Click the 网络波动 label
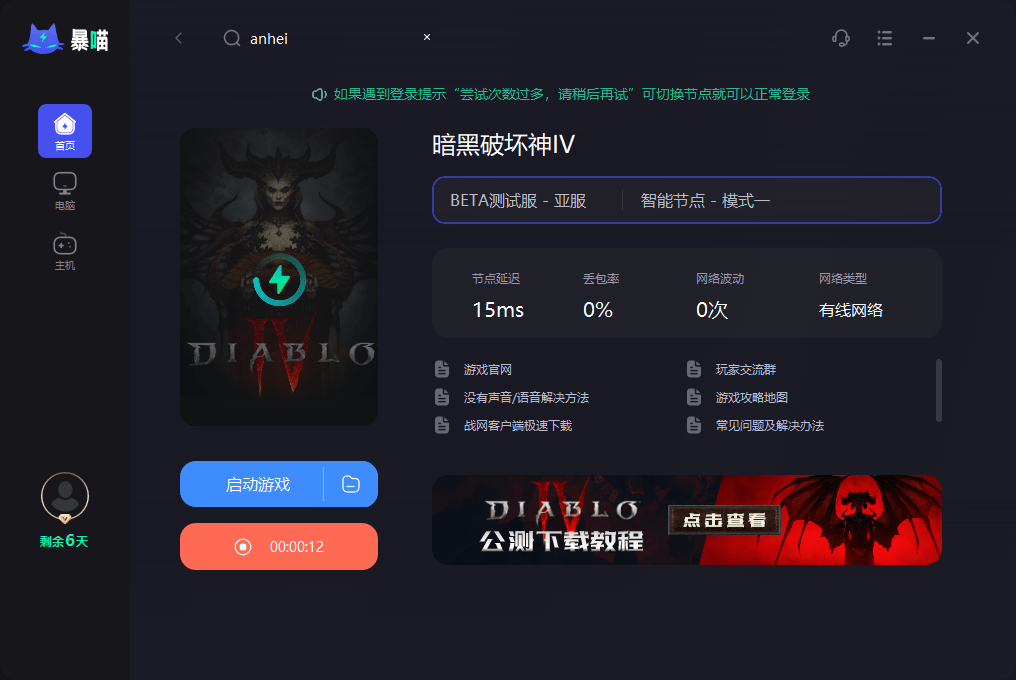Image resolution: width=1016 pixels, height=680 pixels. [x=720, y=279]
